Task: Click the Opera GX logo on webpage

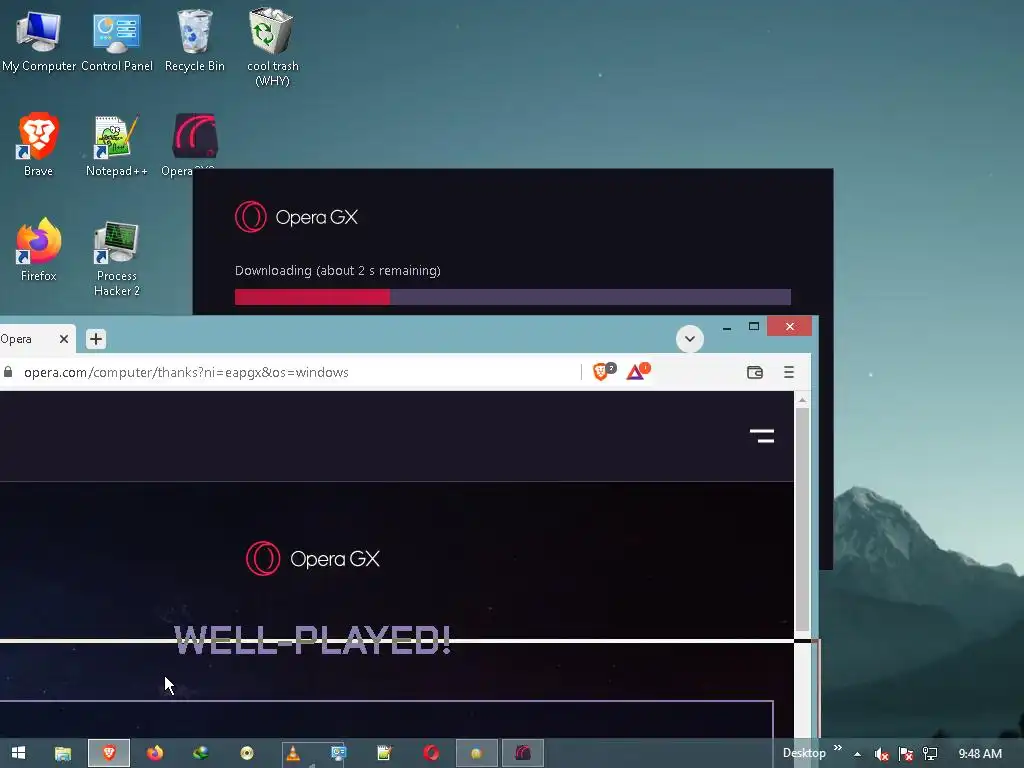Action: [313, 558]
